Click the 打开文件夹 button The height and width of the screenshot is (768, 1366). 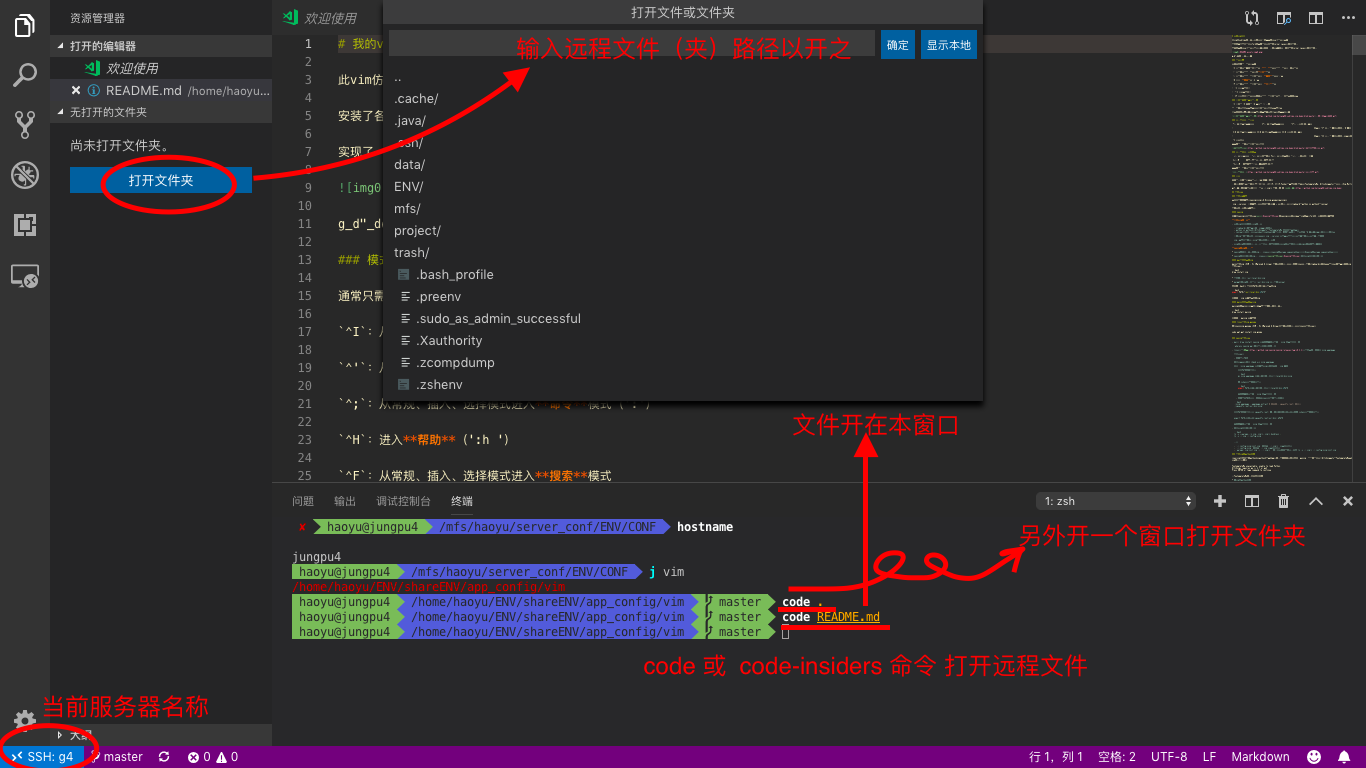[x=161, y=181]
